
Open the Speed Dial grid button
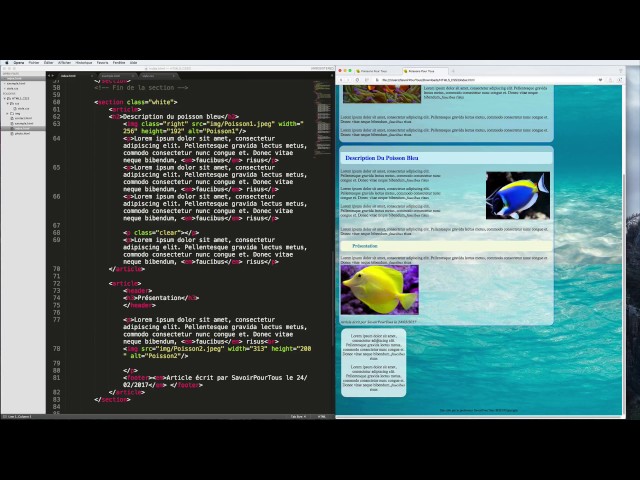367,80
